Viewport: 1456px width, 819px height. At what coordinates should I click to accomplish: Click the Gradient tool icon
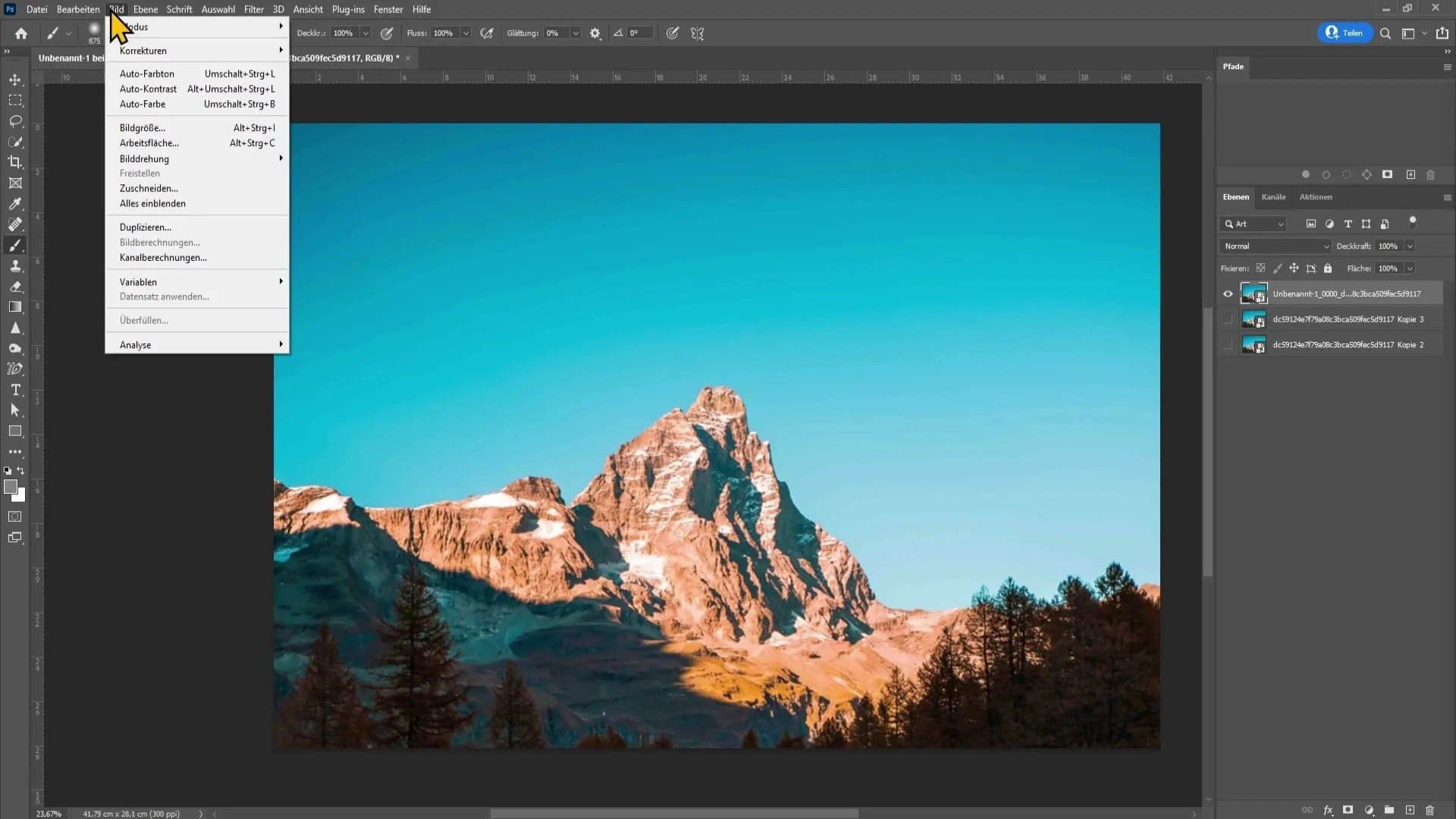coord(15,307)
